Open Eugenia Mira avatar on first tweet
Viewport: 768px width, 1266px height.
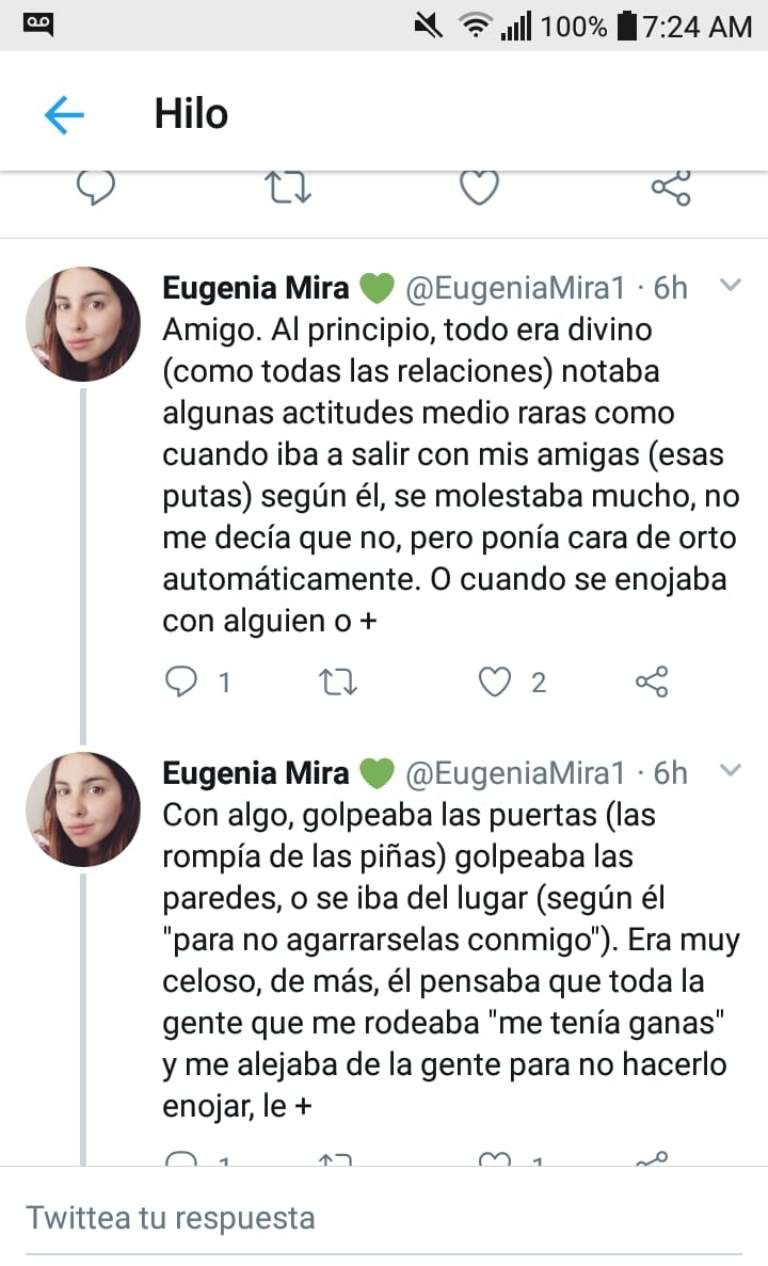coord(83,324)
